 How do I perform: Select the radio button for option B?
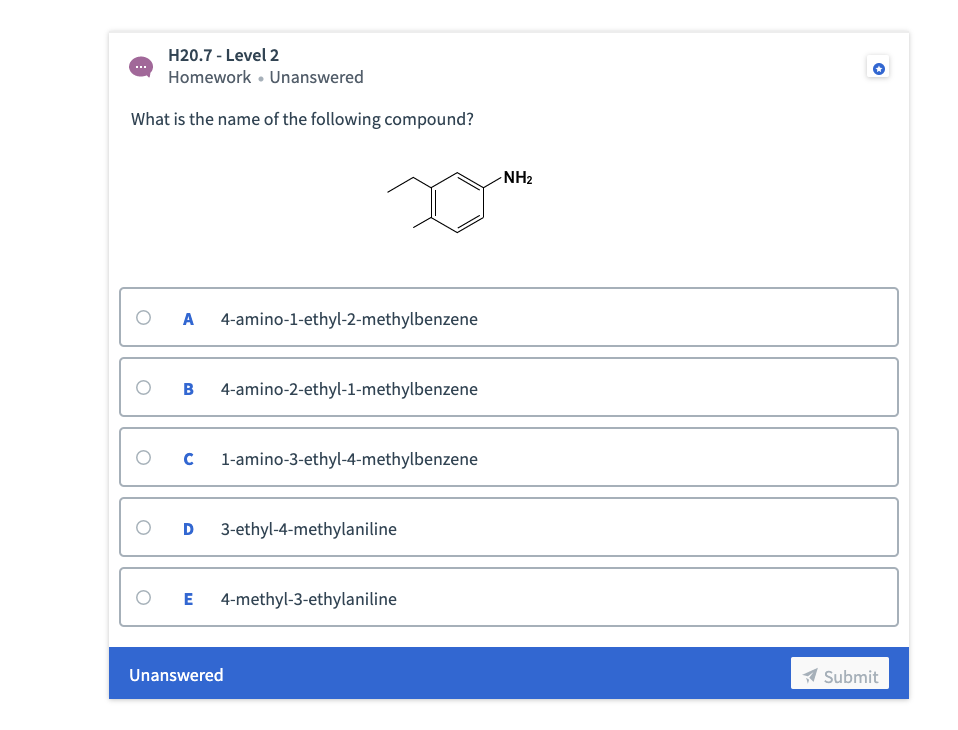coord(143,386)
